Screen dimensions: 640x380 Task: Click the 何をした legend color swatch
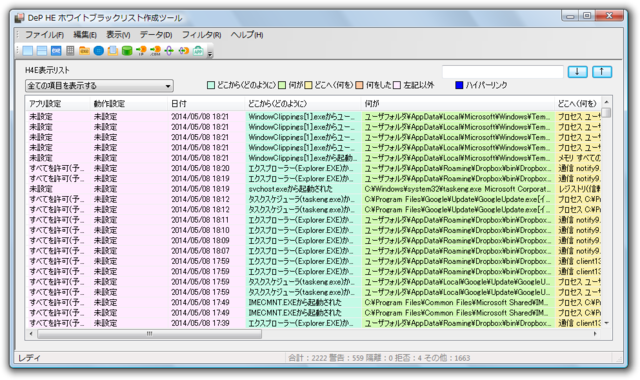(x=359, y=85)
